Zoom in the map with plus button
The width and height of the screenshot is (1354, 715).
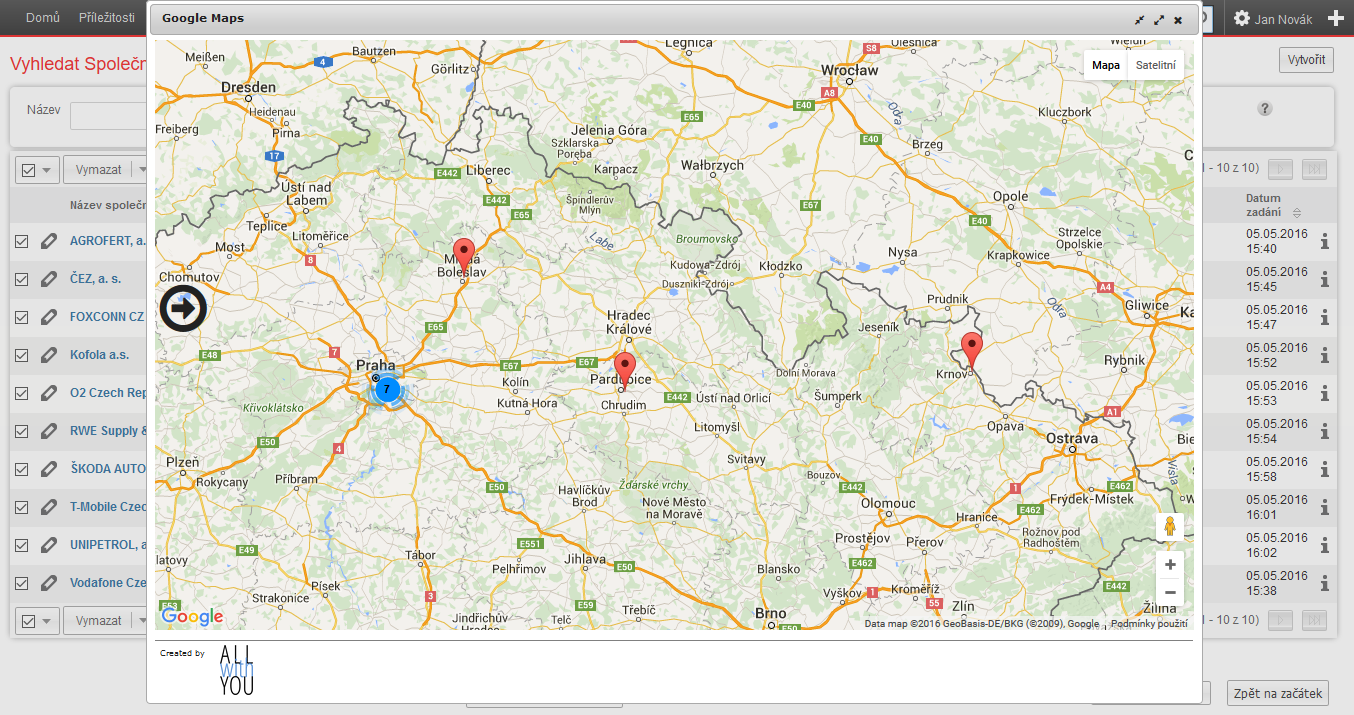click(x=1170, y=565)
